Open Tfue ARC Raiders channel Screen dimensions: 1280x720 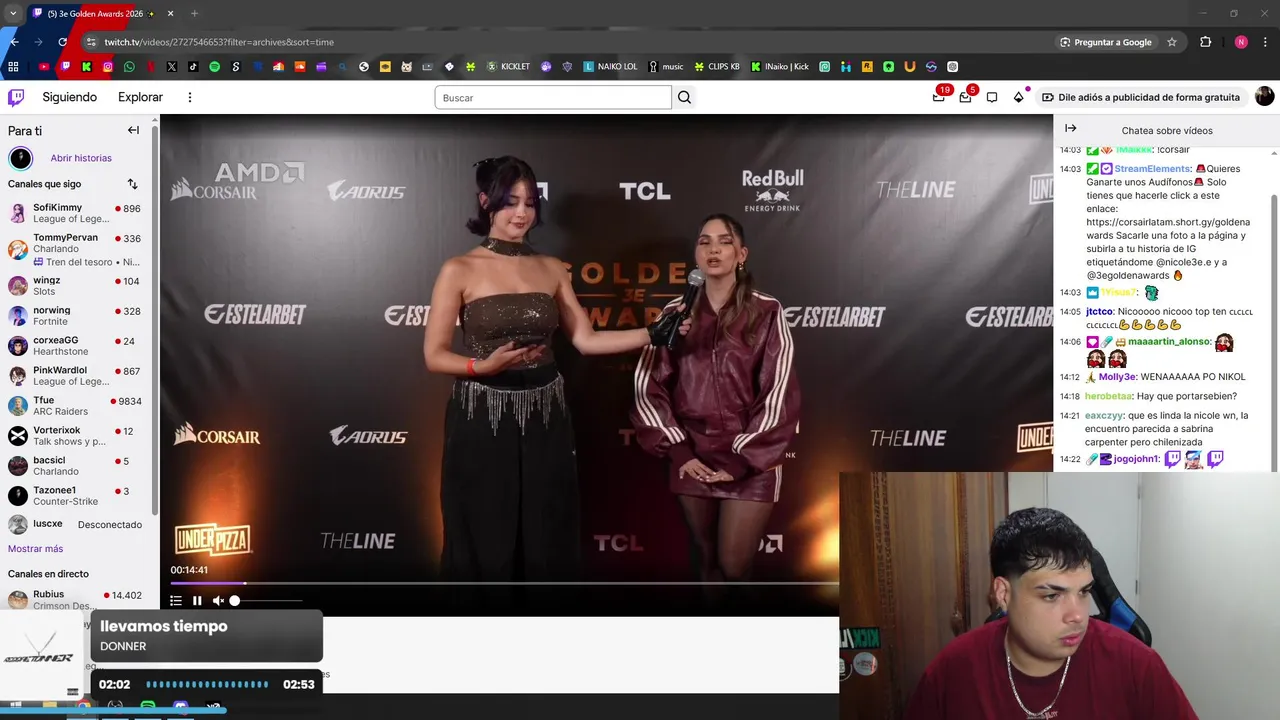(x=75, y=406)
